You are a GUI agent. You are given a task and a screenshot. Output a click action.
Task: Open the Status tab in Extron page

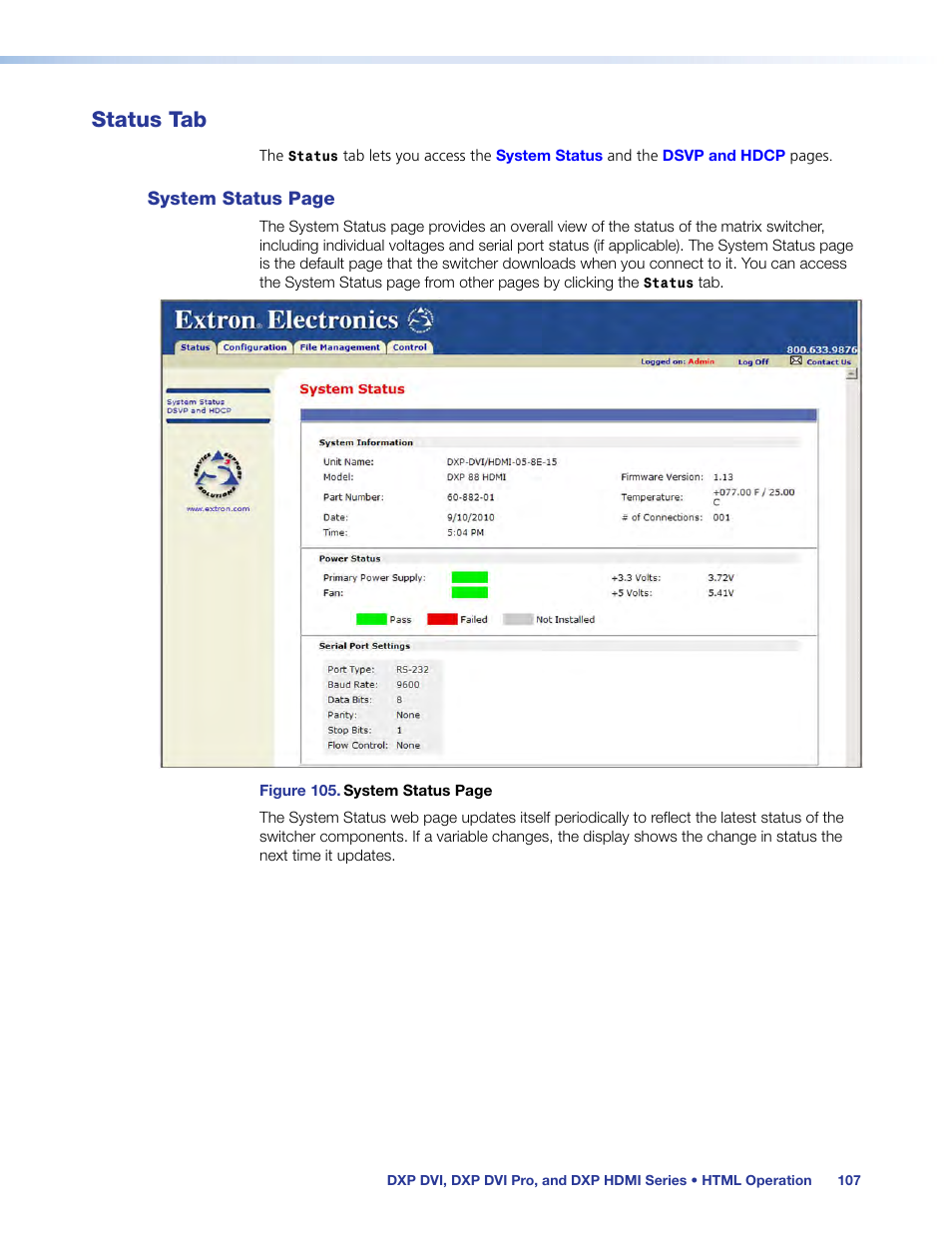196,347
